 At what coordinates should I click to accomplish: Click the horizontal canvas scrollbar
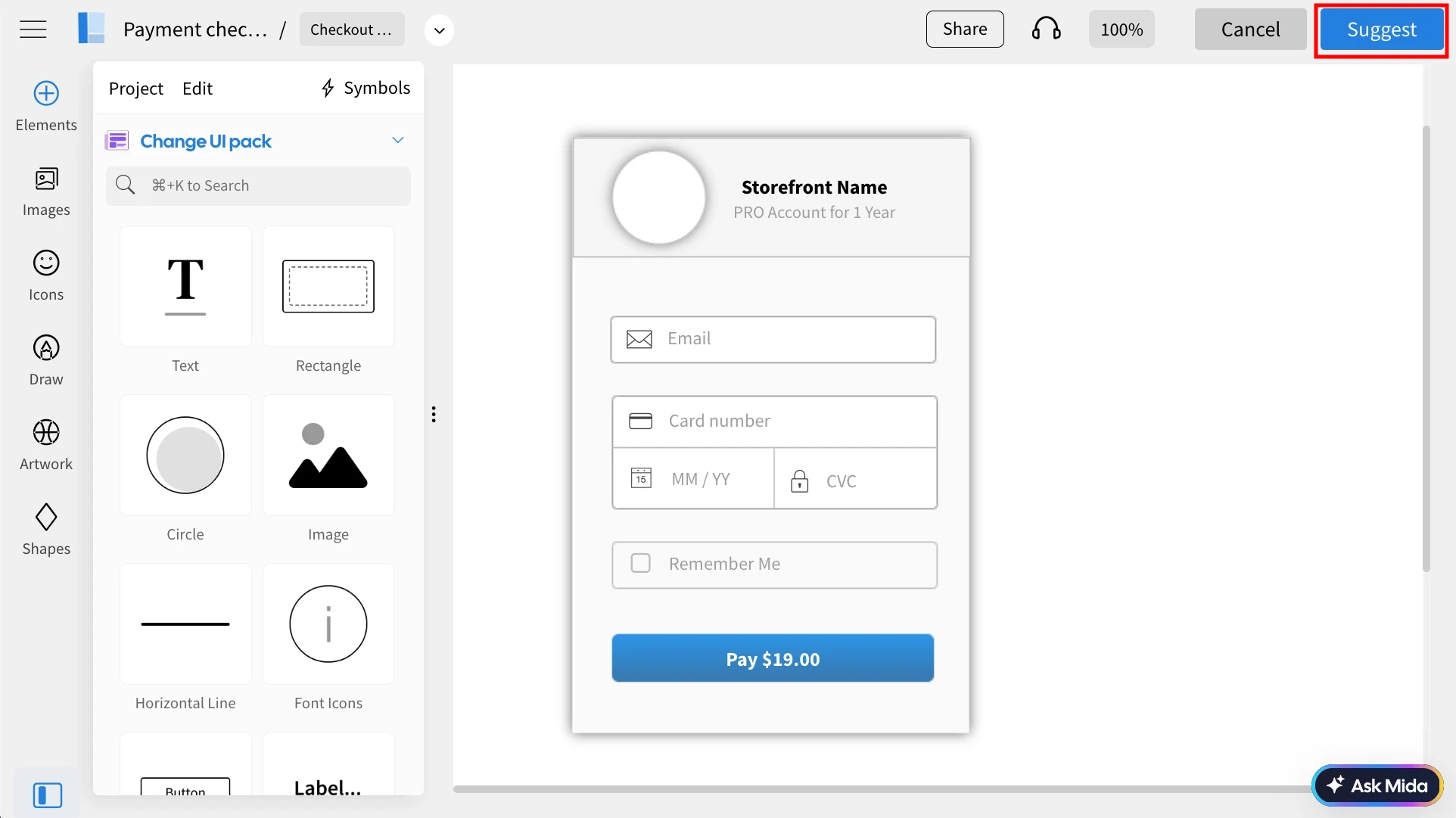pos(878,789)
